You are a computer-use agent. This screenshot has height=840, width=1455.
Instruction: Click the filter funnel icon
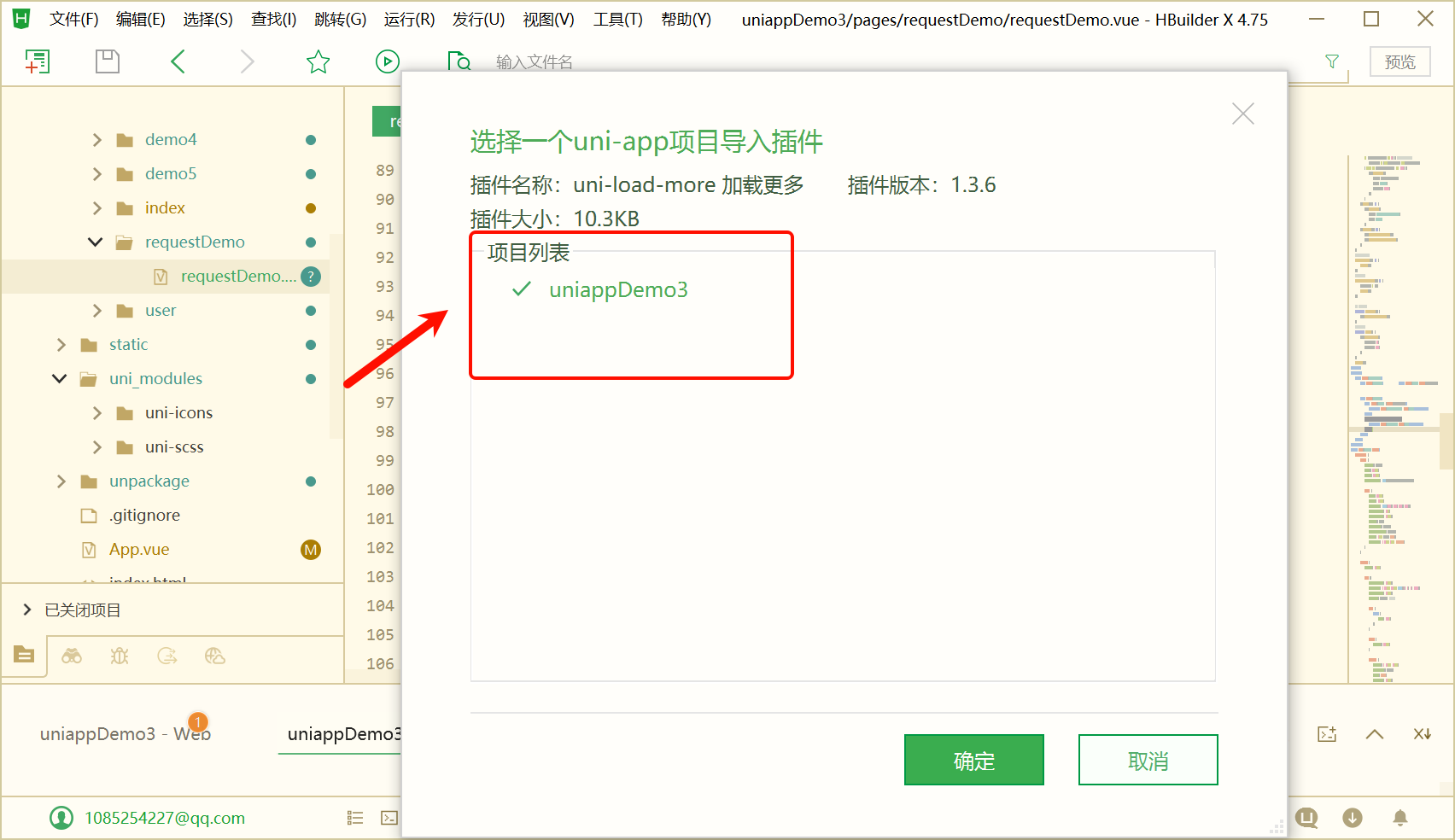(1332, 61)
